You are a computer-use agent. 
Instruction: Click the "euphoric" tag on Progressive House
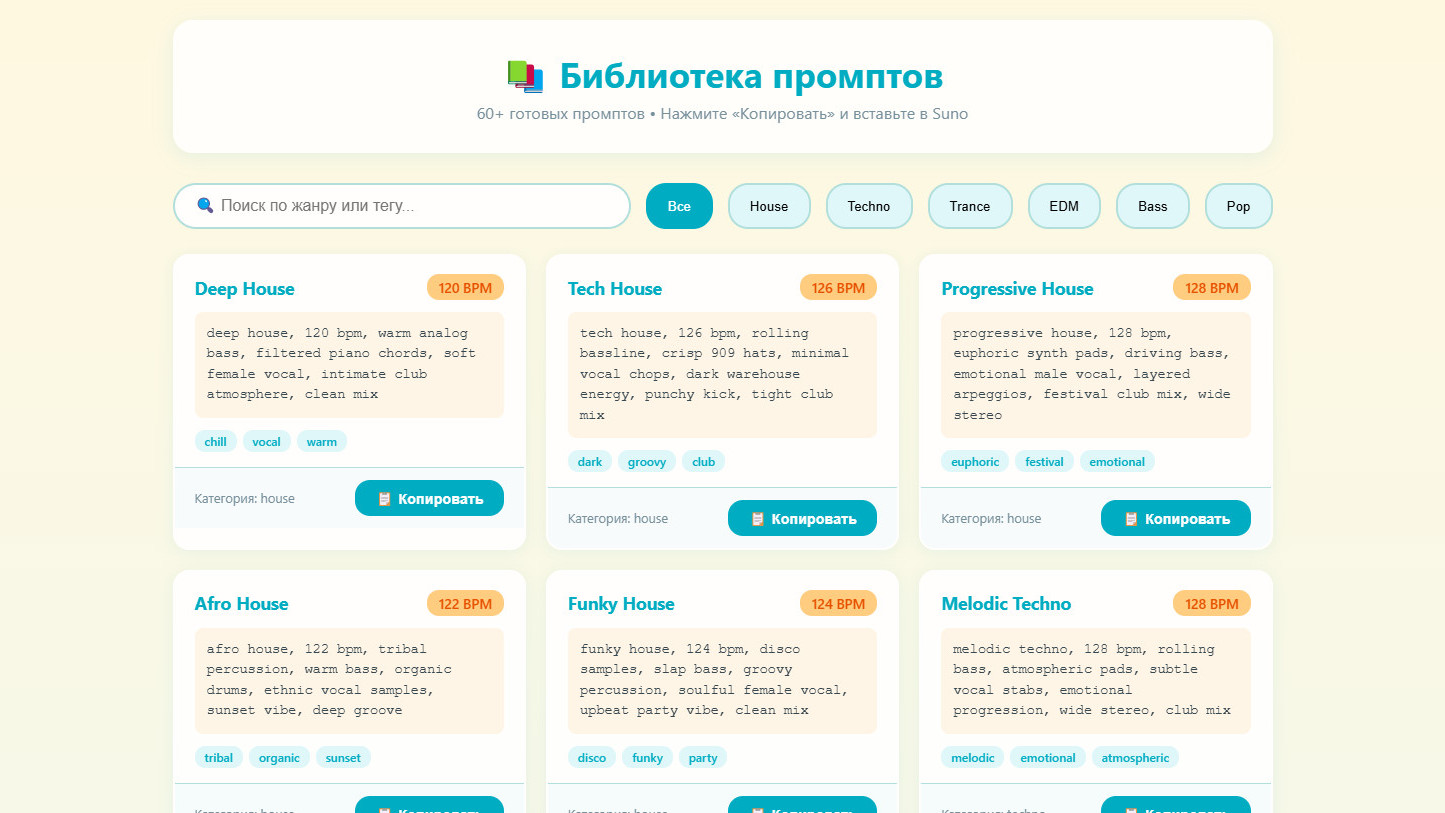[975, 461]
